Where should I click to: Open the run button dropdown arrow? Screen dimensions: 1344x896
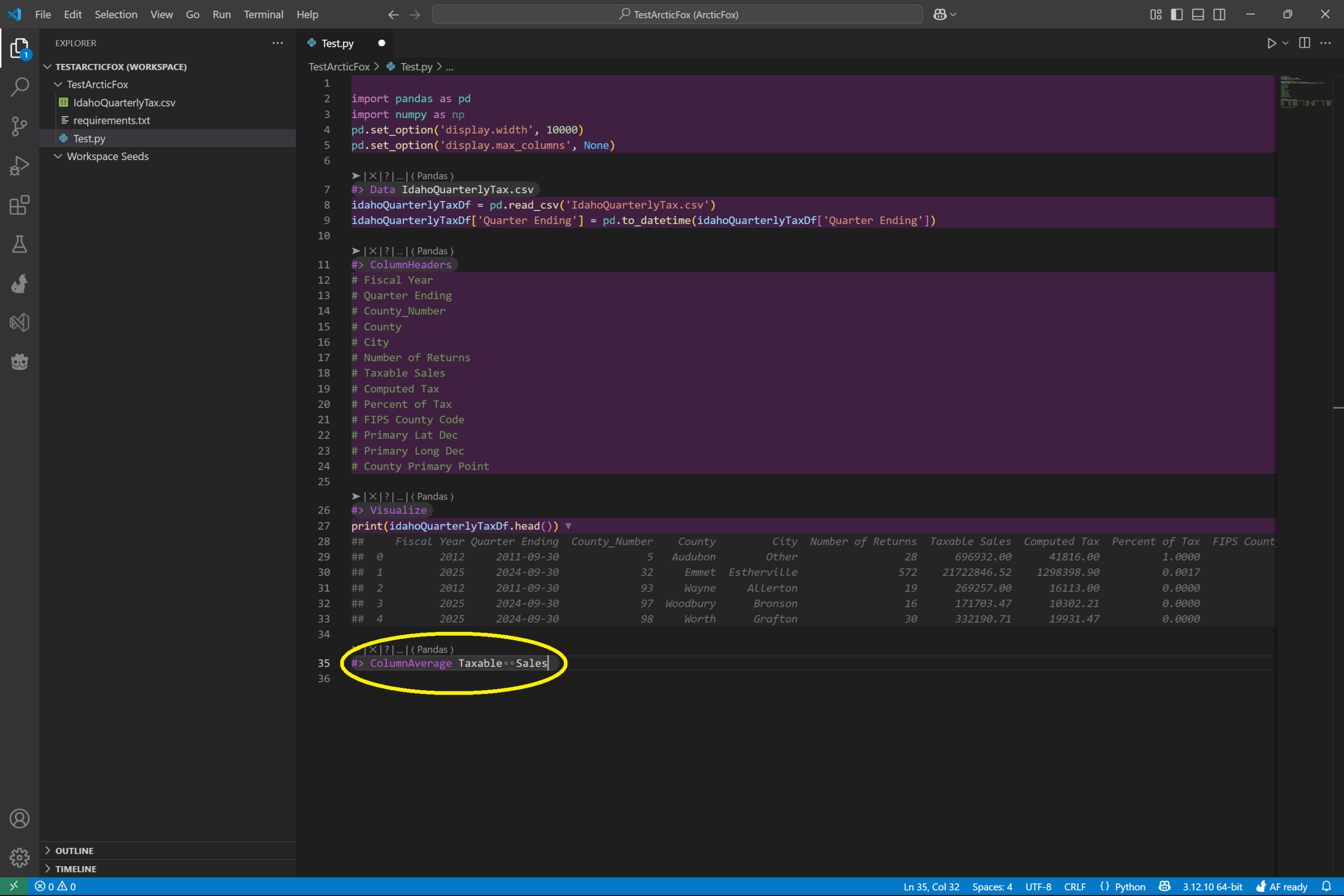(x=1286, y=44)
